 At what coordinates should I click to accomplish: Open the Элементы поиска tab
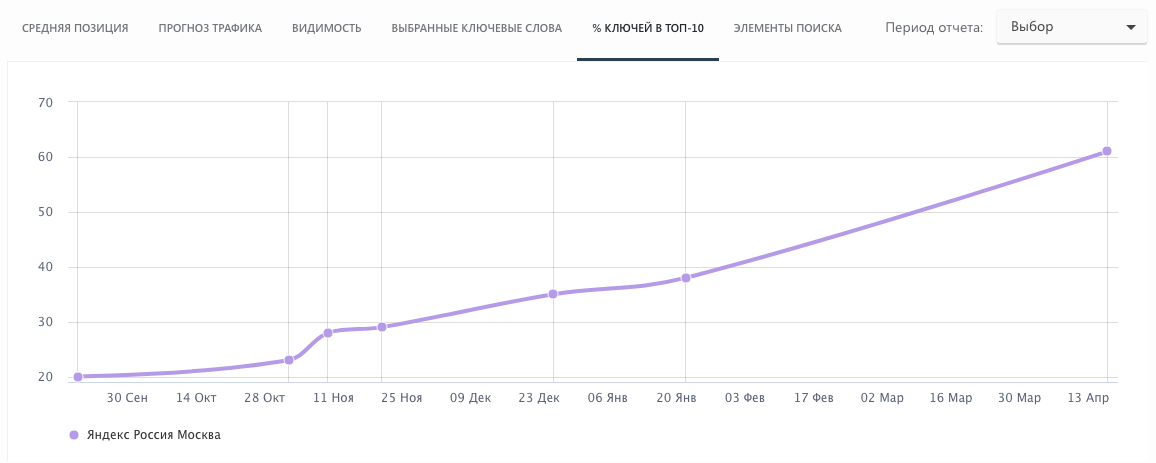(787, 28)
